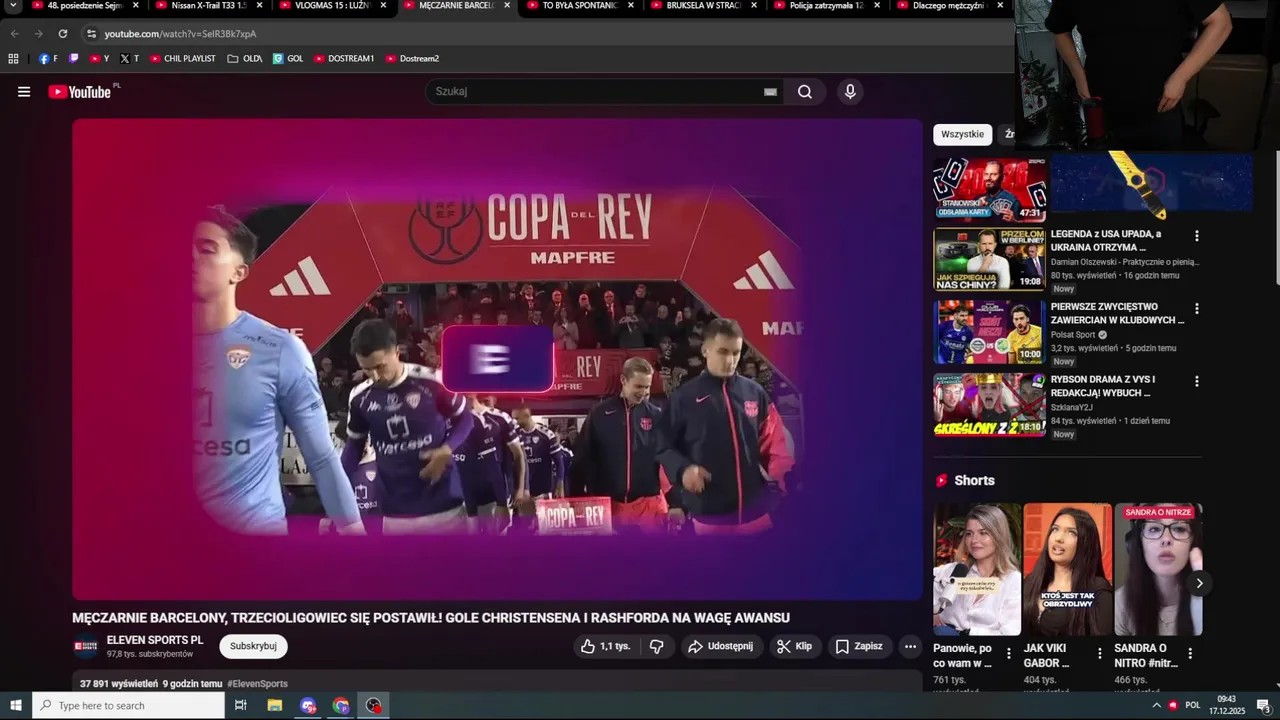Open options for the JAK VIKI GABOR short
1280x720 pixels.
1099,653
